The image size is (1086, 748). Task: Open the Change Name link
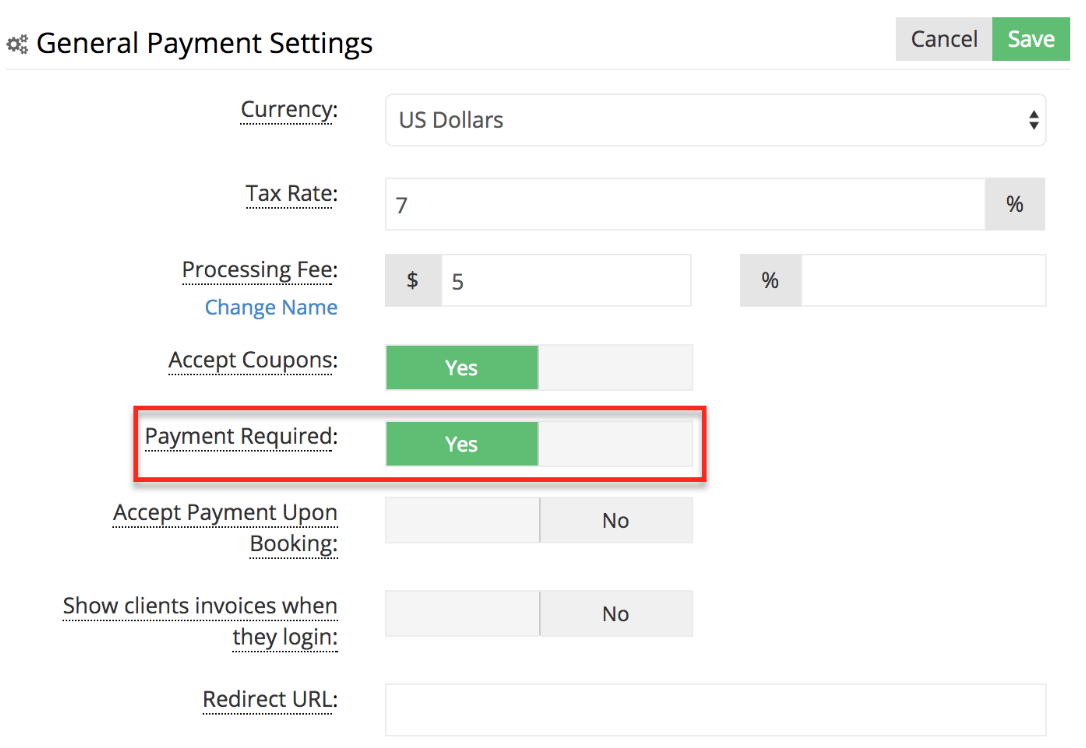271,307
